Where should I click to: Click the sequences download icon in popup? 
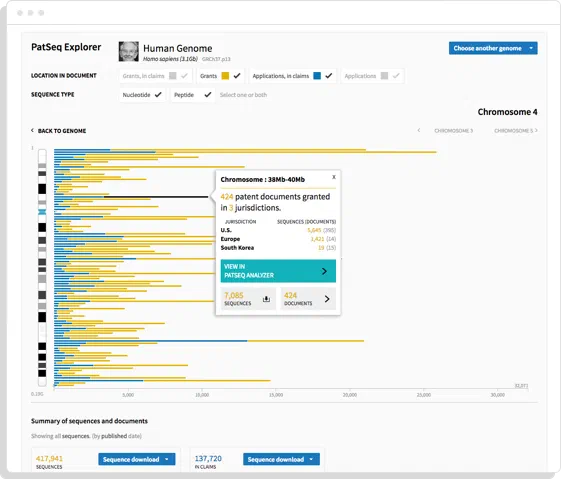[266, 299]
